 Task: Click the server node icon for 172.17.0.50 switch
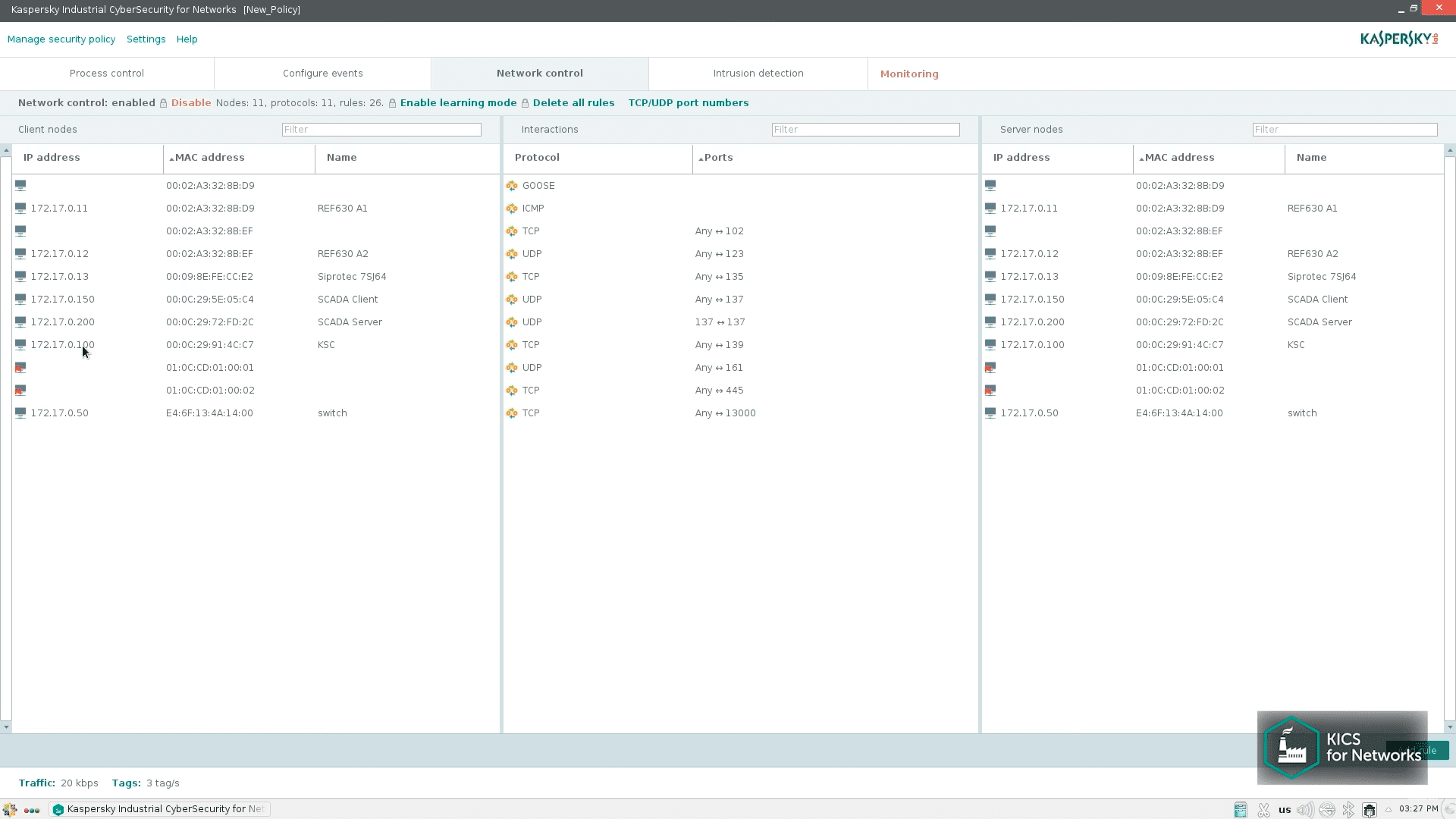point(990,413)
